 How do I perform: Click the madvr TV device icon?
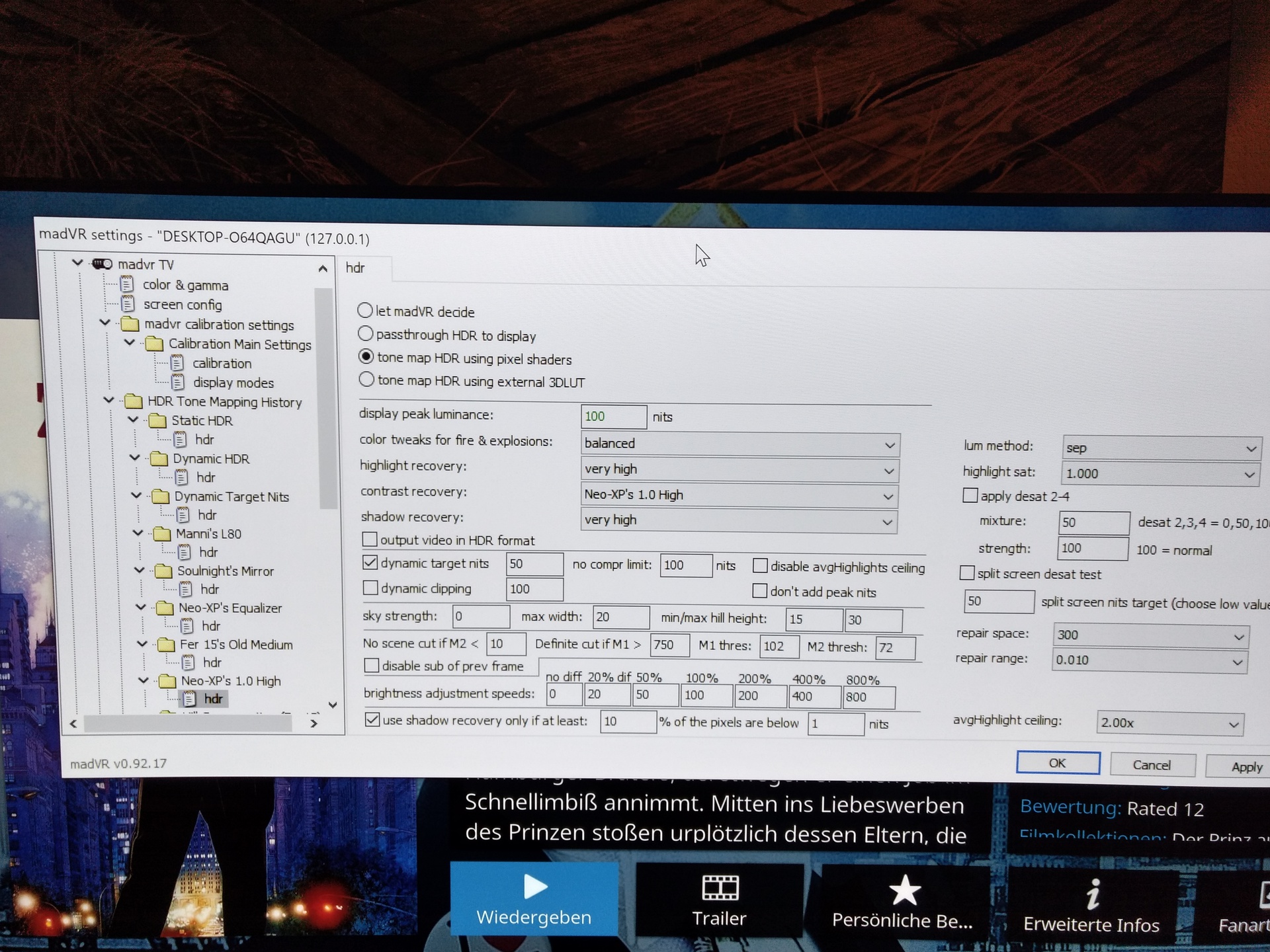(x=103, y=264)
